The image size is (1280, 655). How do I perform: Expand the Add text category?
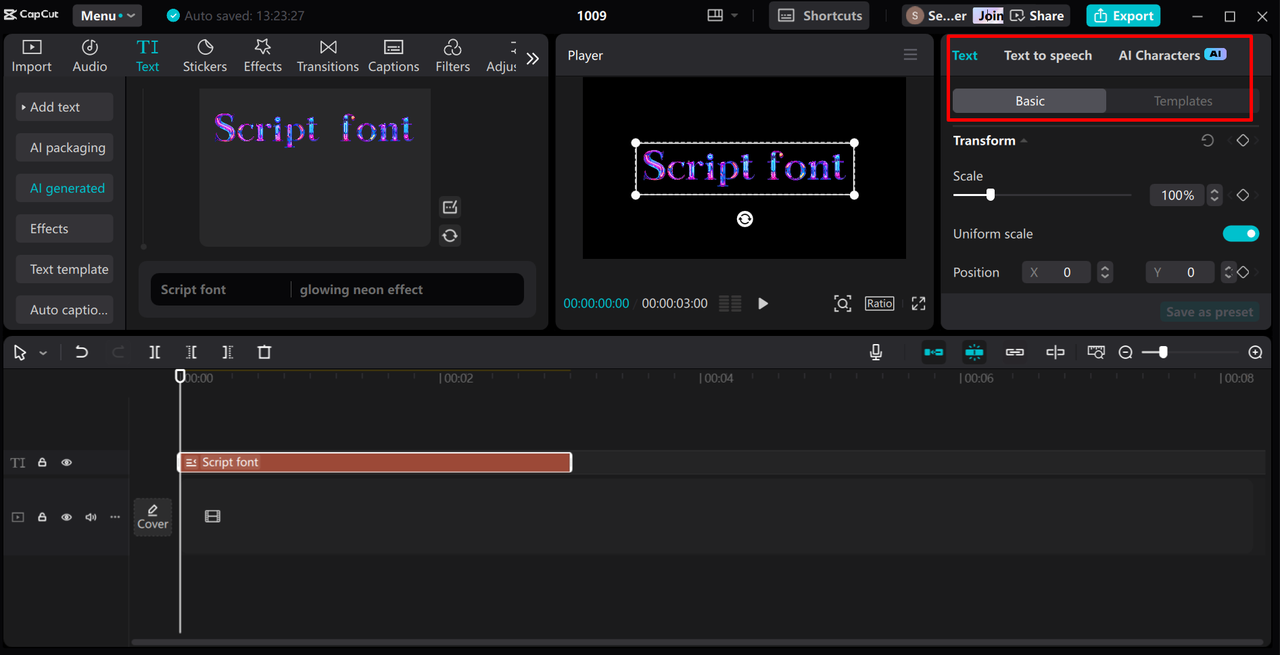[x=64, y=107]
